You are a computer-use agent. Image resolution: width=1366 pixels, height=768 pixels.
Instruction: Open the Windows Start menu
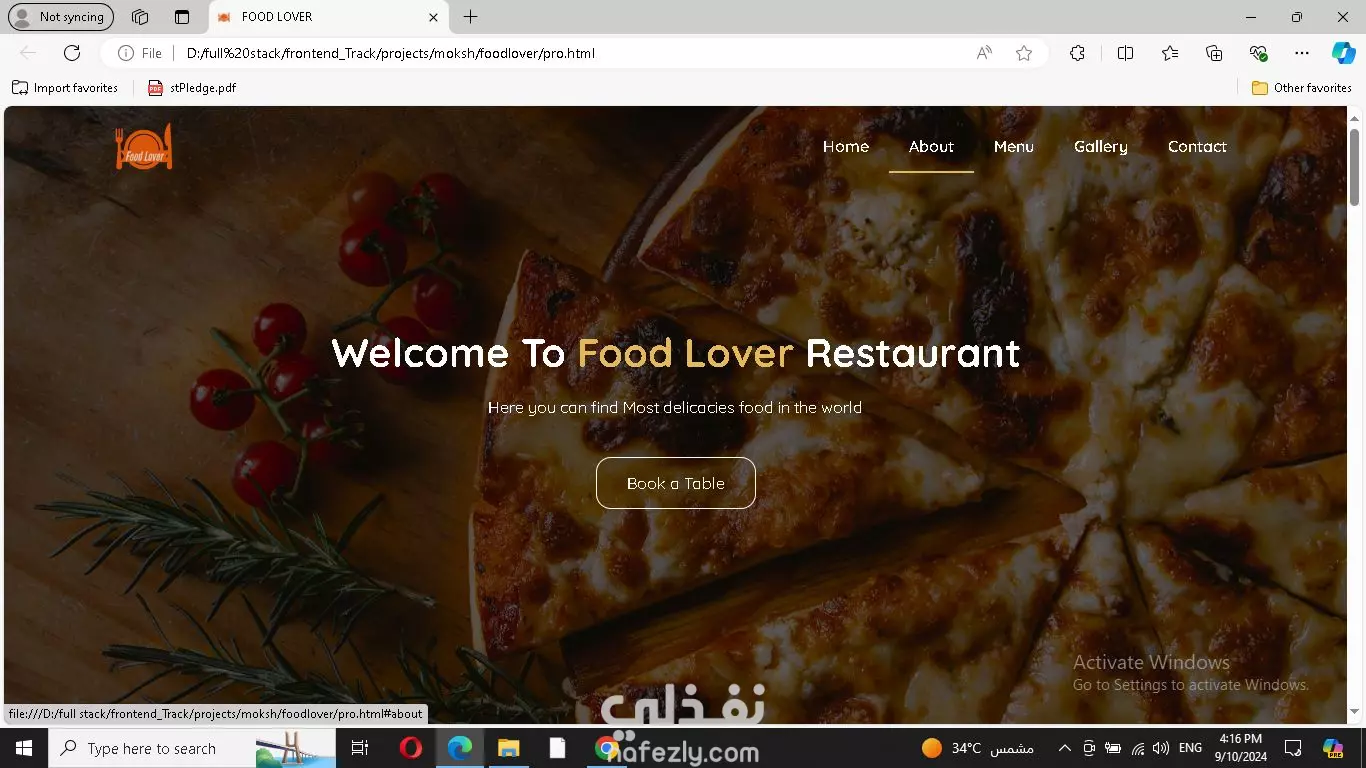(24, 748)
